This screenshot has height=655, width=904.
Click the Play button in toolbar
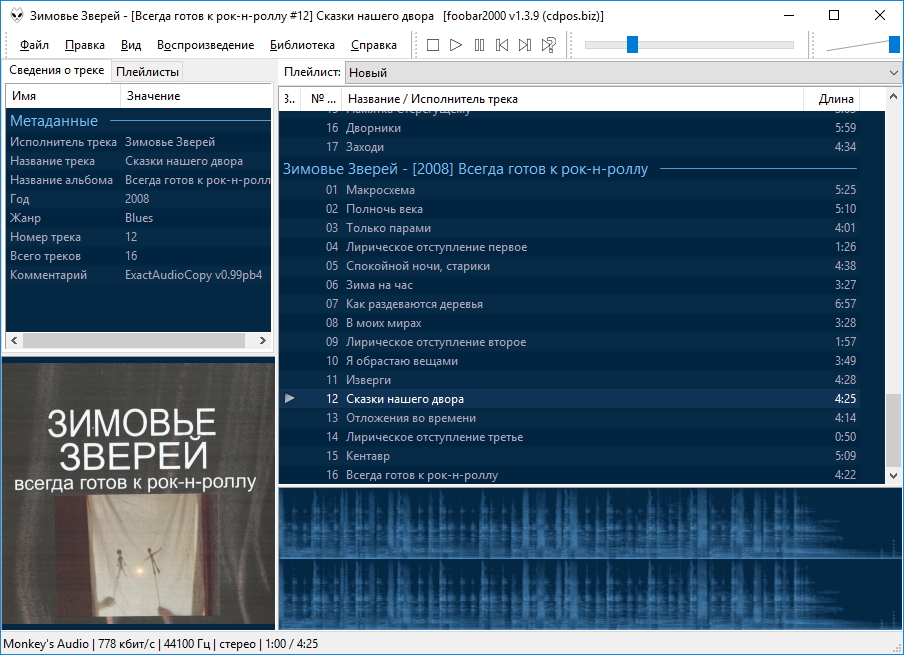456,45
